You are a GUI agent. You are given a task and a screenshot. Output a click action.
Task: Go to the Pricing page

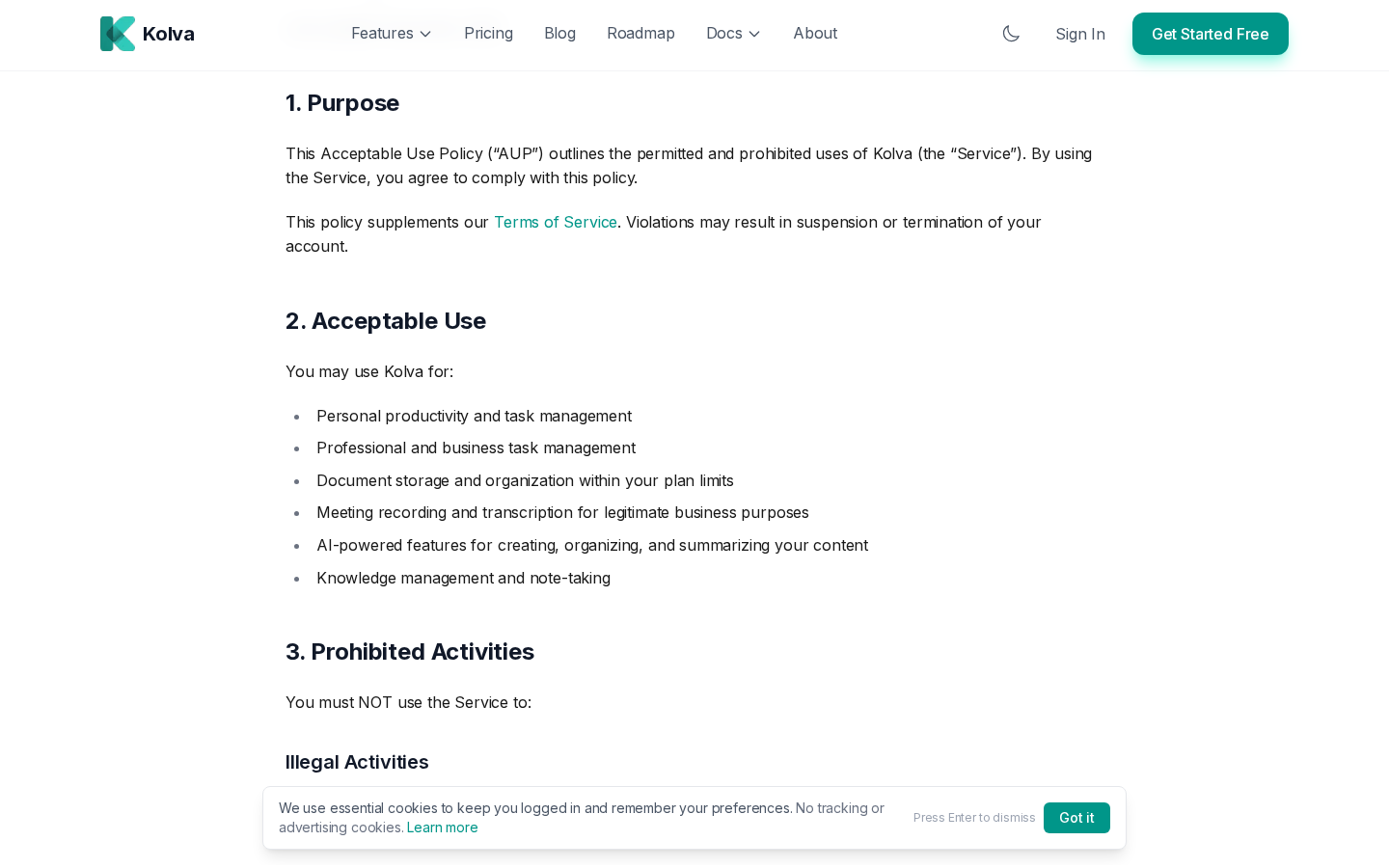pos(488,34)
